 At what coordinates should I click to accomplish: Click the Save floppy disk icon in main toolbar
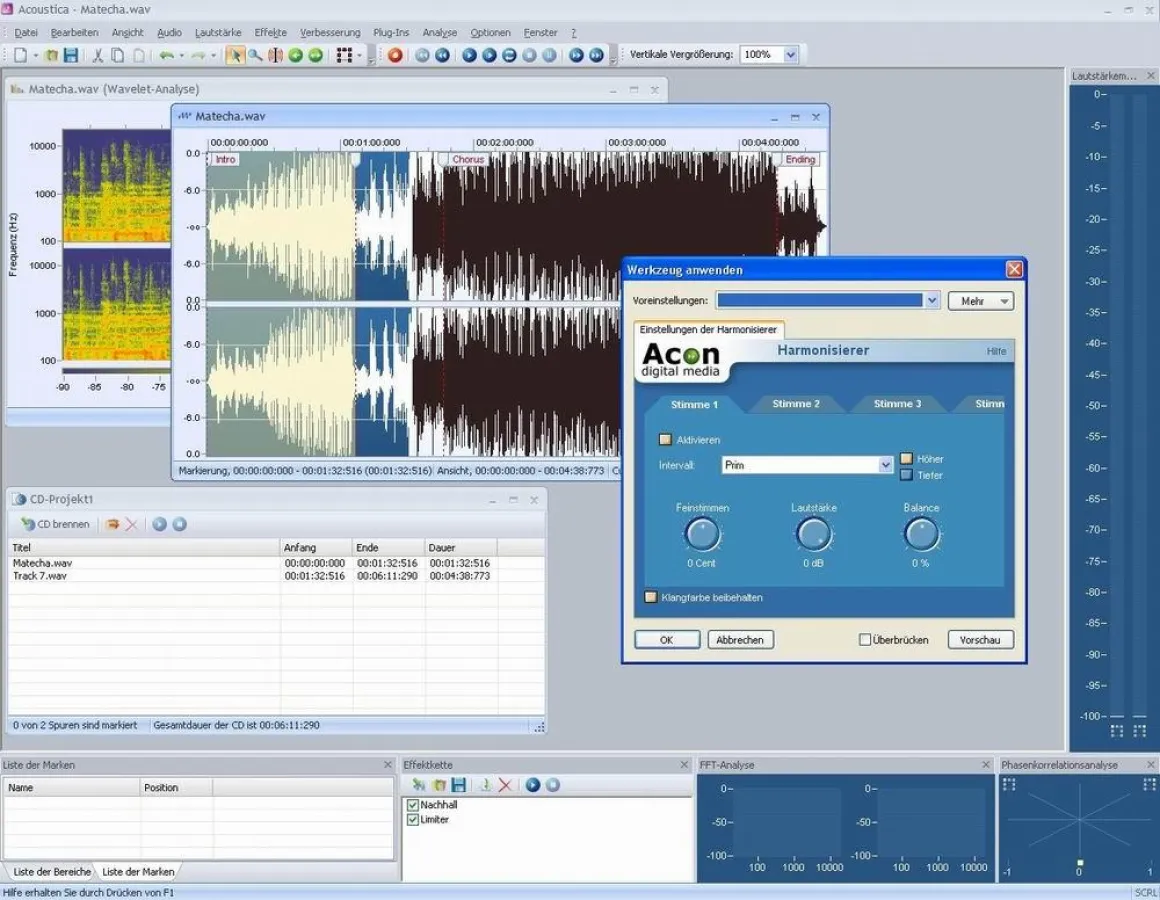[x=71, y=55]
